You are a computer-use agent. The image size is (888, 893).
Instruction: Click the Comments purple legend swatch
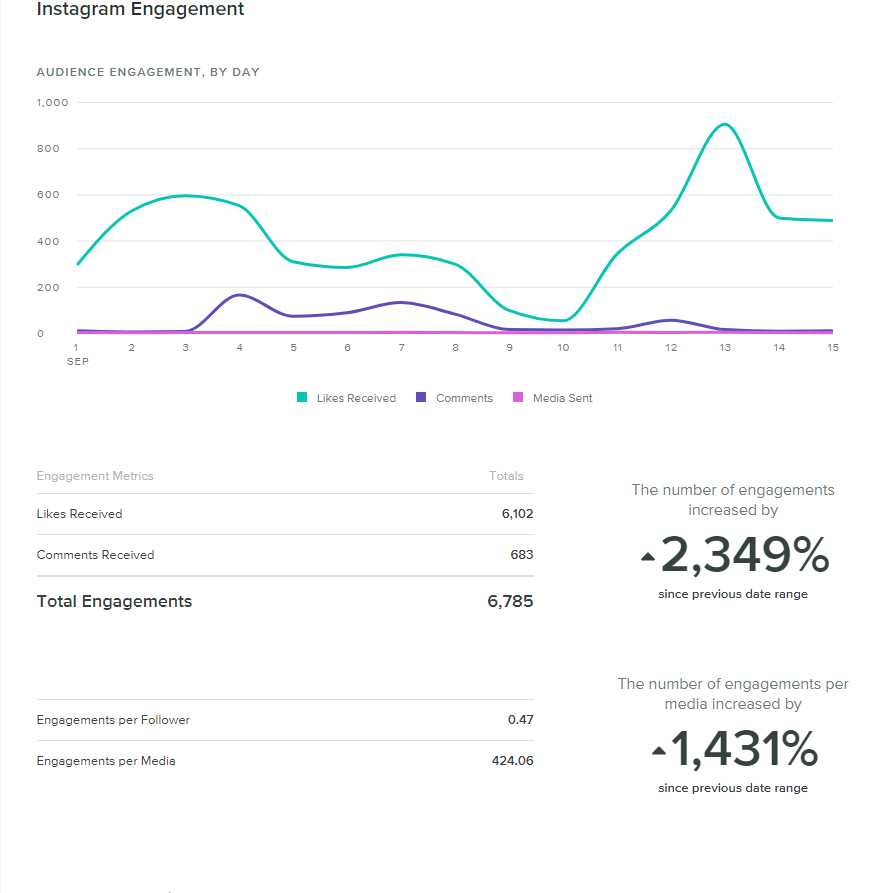(x=421, y=397)
